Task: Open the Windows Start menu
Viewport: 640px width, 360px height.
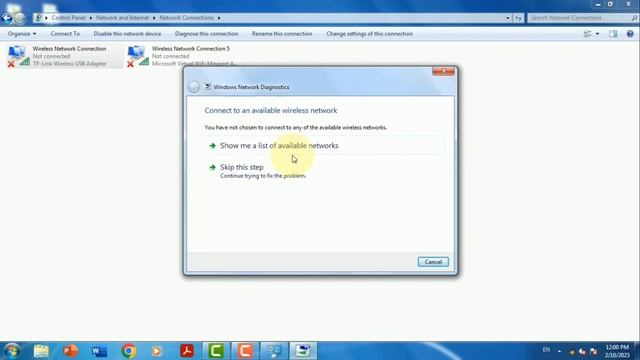Action: [11, 351]
